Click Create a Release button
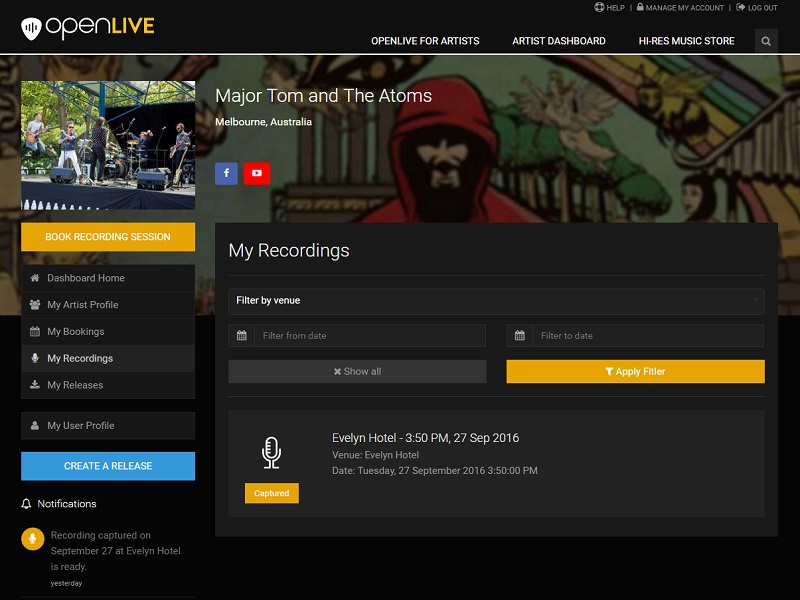 click(x=108, y=466)
